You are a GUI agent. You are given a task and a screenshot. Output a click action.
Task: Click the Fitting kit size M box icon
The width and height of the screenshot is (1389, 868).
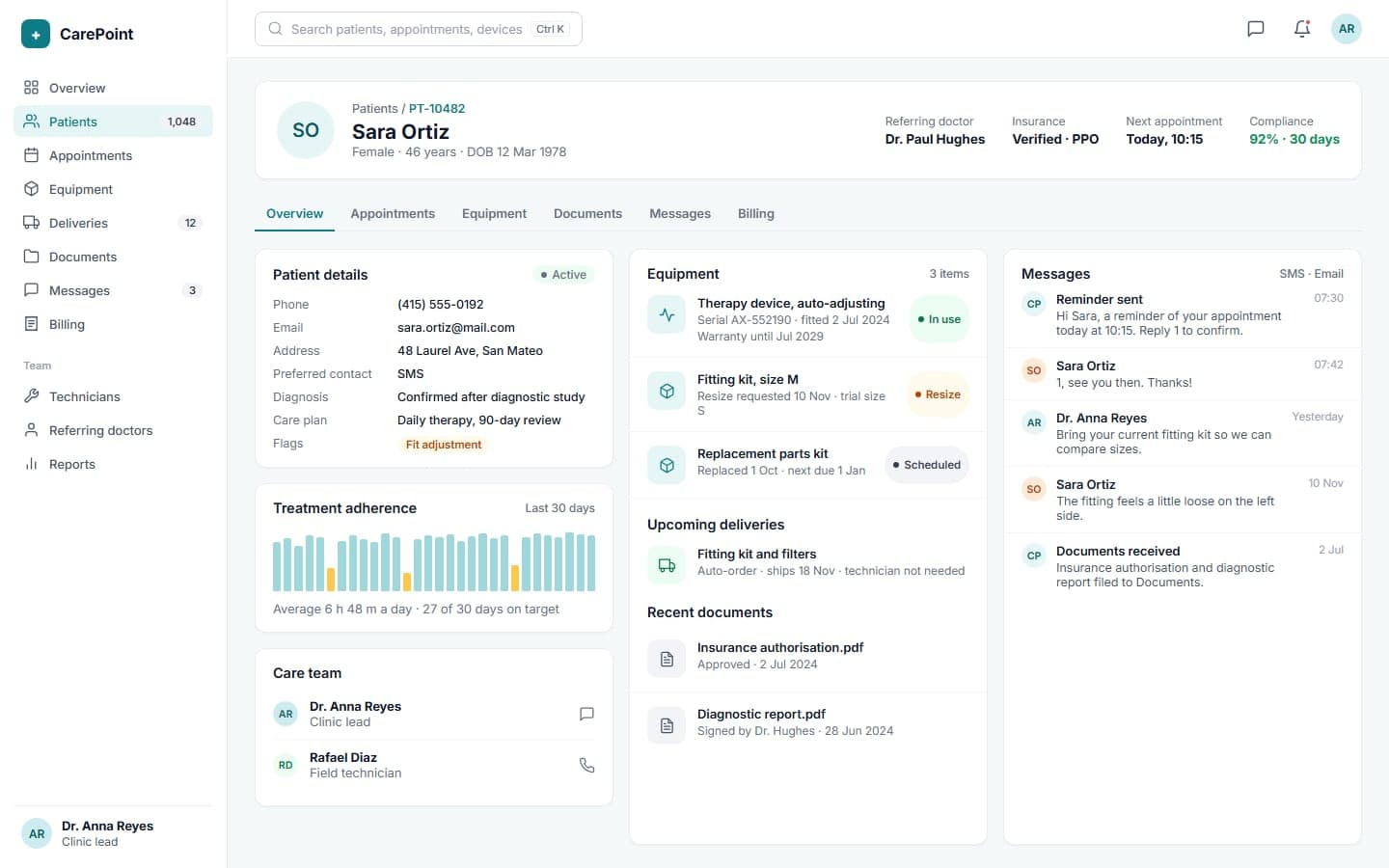667,391
